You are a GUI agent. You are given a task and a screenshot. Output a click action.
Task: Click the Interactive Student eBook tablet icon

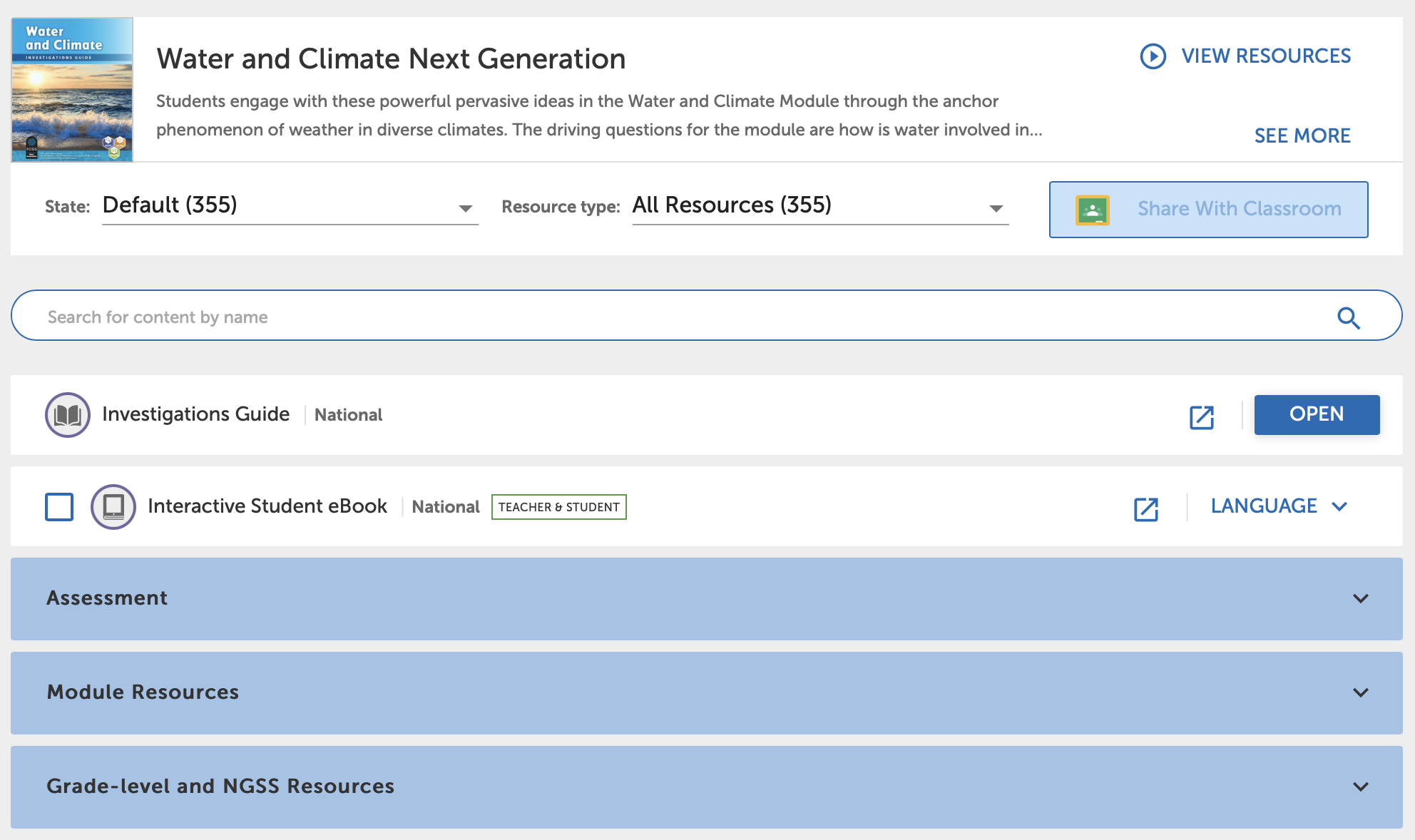[x=113, y=507]
